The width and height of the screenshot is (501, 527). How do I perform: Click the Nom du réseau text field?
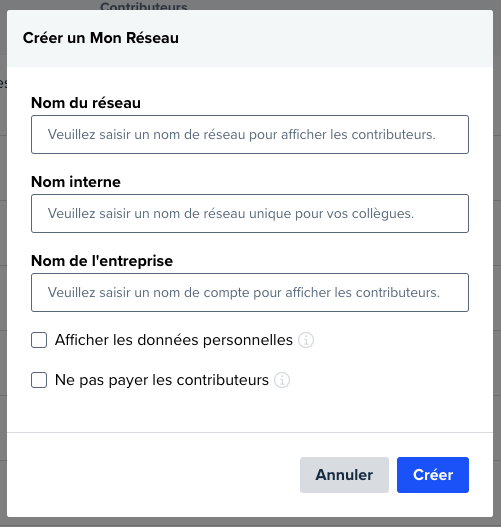point(250,134)
